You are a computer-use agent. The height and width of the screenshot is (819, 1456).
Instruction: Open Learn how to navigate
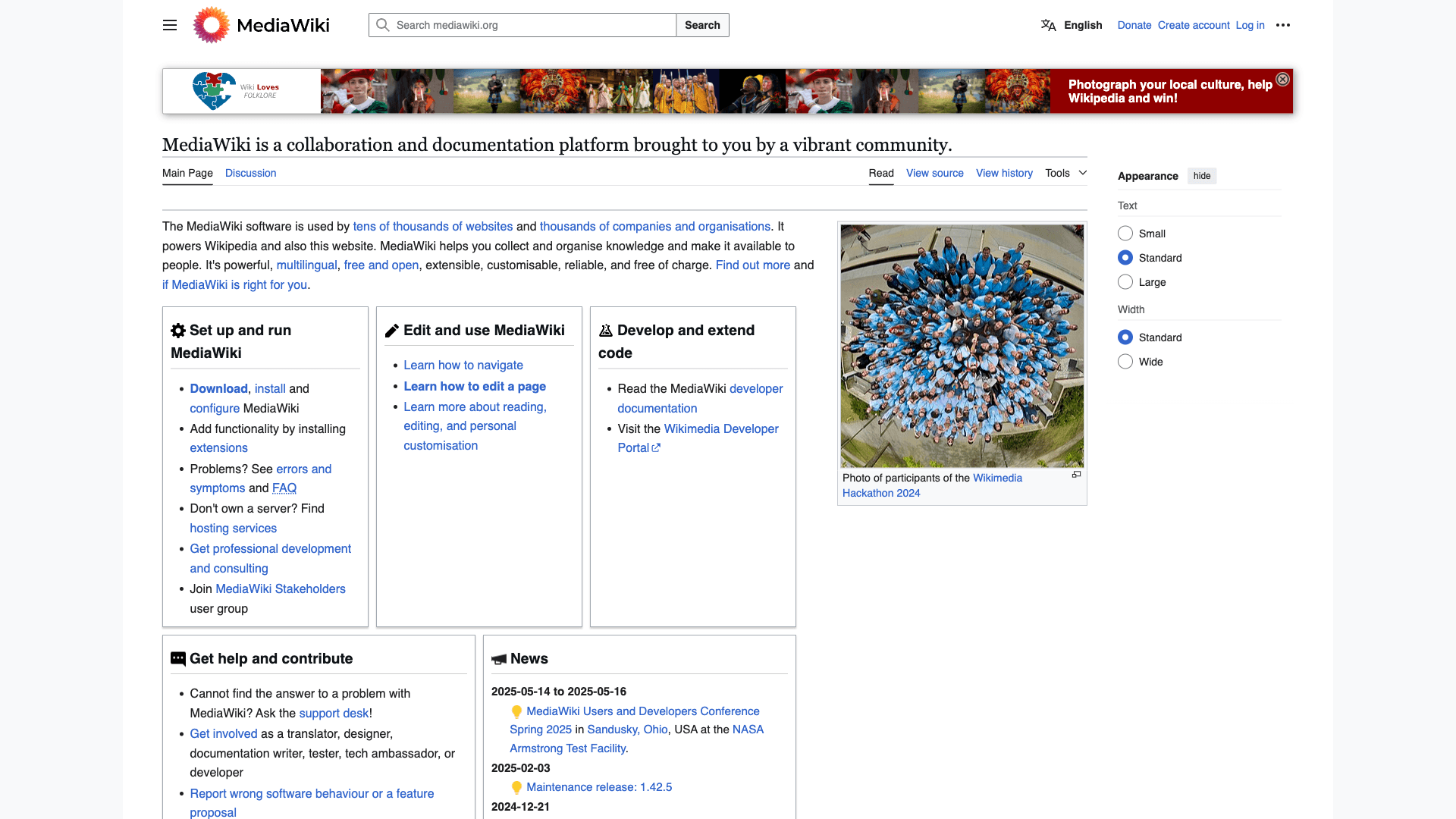[x=463, y=366]
